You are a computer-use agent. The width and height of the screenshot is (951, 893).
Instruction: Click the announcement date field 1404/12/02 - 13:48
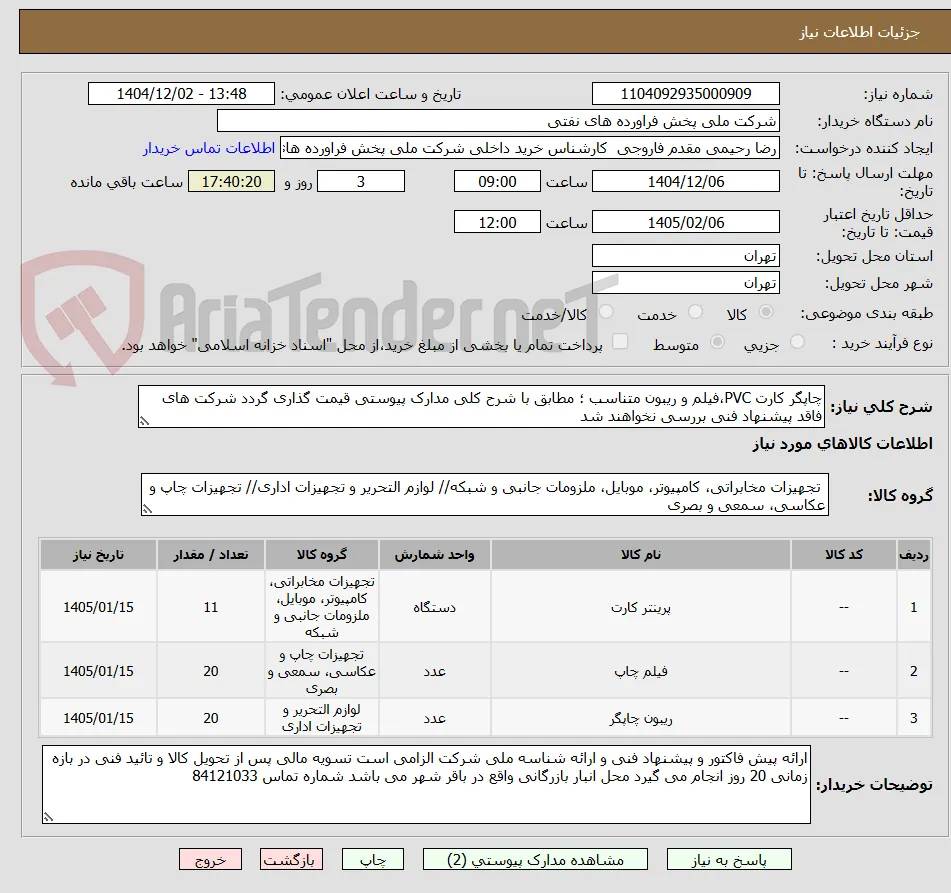[x=181, y=94]
